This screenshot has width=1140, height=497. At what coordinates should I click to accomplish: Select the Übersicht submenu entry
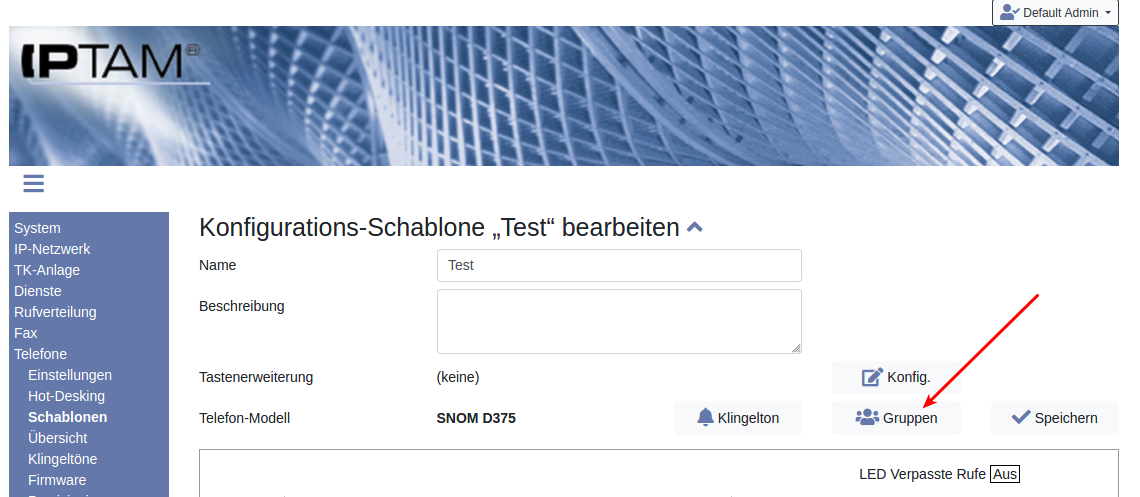tap(57, 438)
